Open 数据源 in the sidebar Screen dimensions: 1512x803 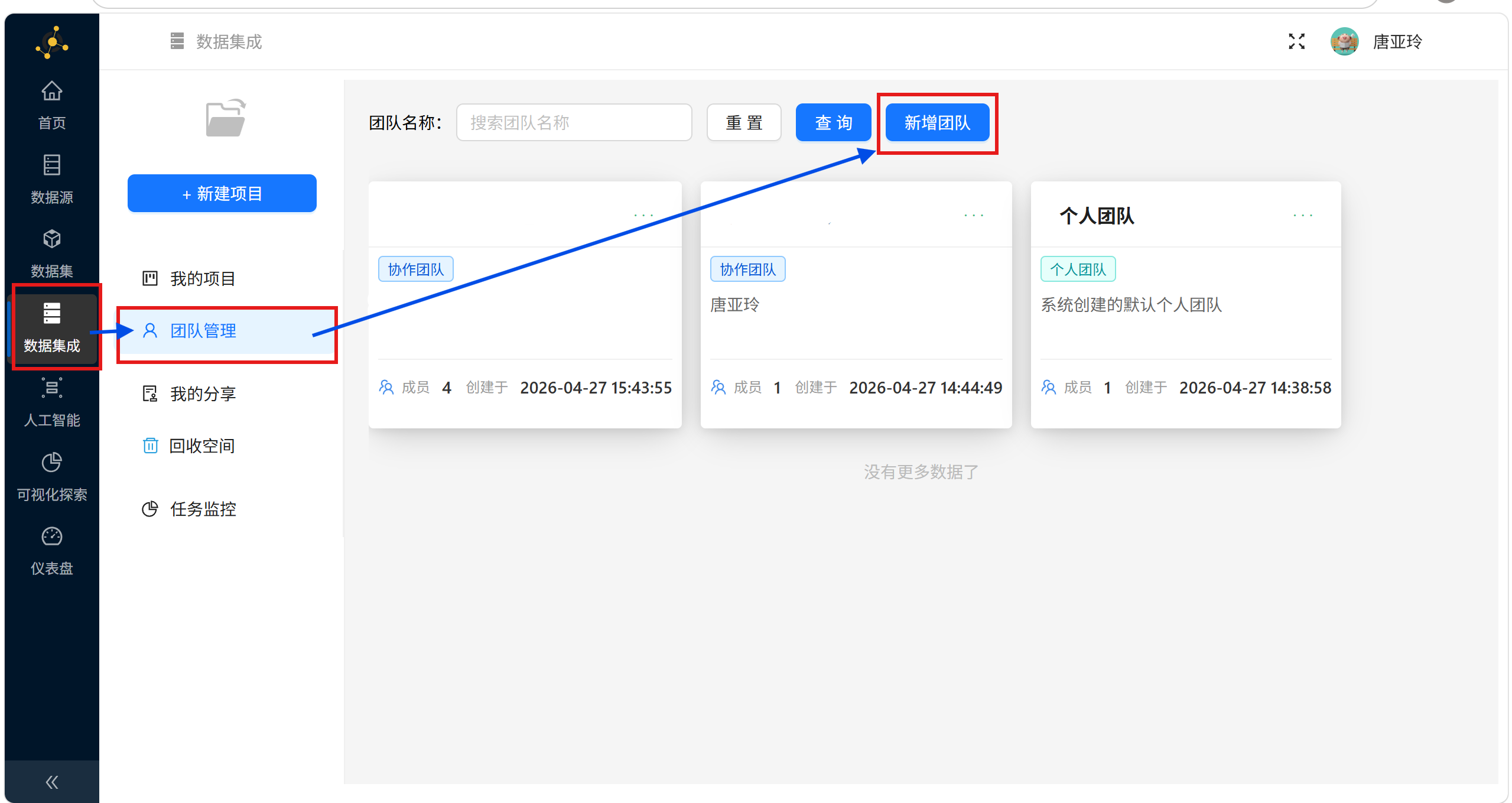(x=52, y=165)
